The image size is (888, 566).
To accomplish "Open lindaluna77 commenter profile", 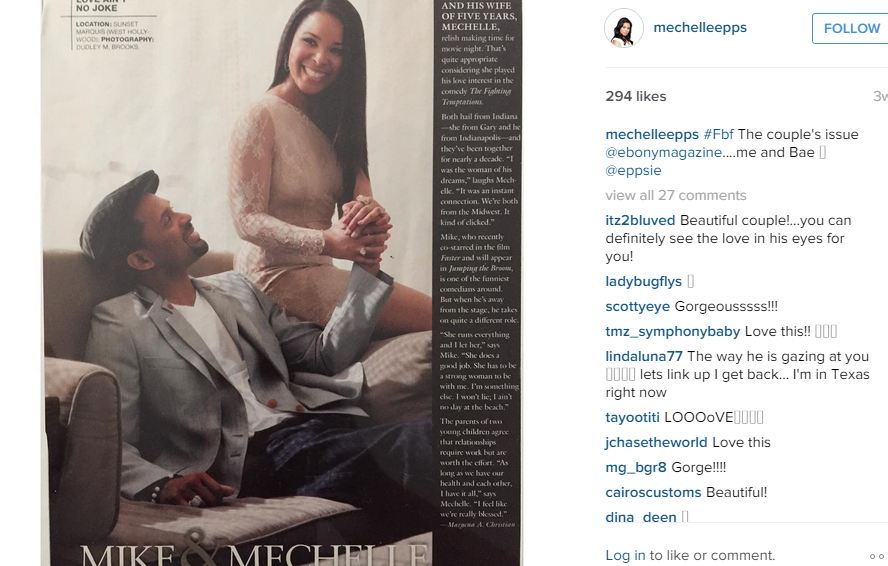I will (x=644, y=356).
